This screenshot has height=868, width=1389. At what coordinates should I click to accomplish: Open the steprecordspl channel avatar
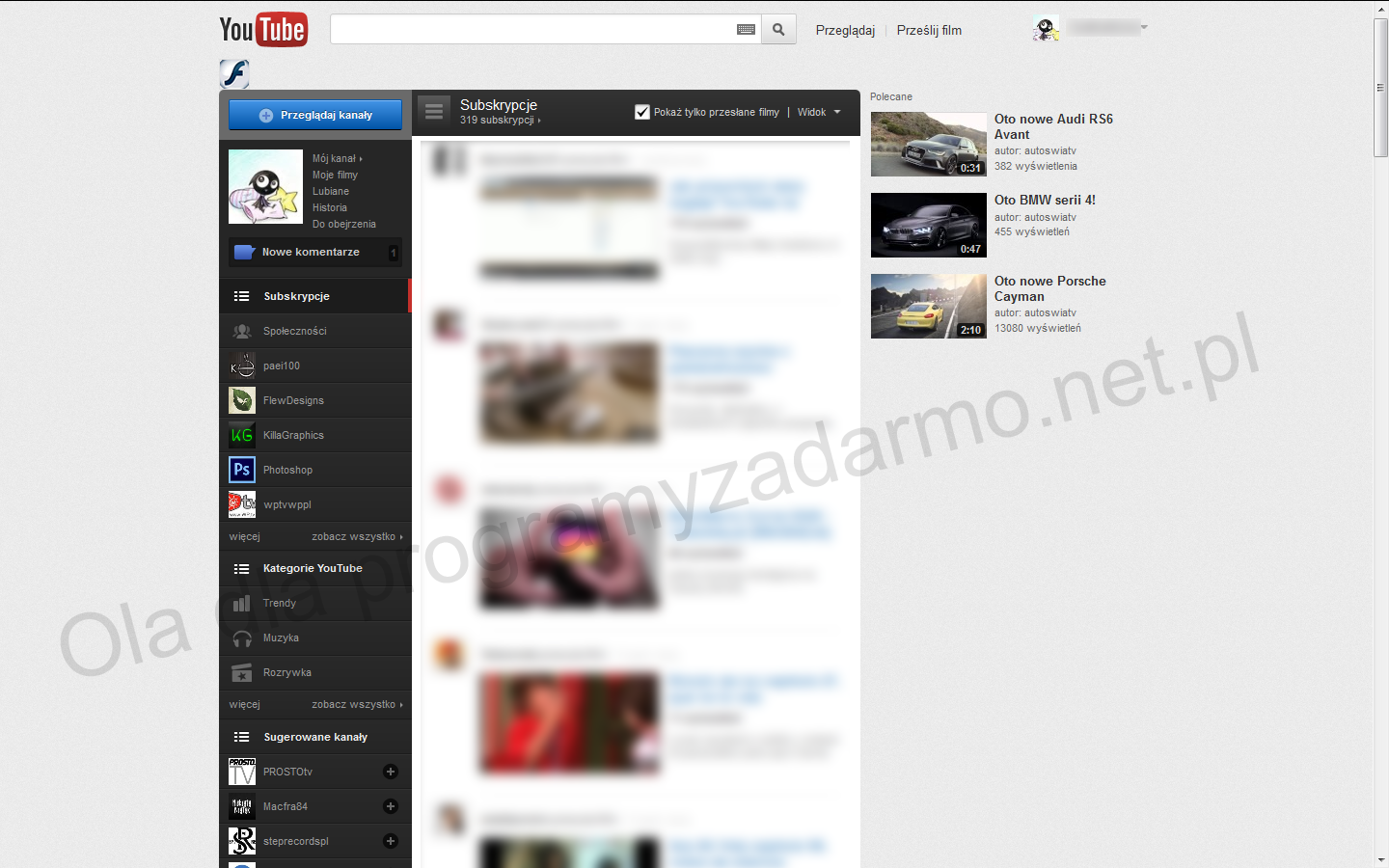[x=242, y=841]
